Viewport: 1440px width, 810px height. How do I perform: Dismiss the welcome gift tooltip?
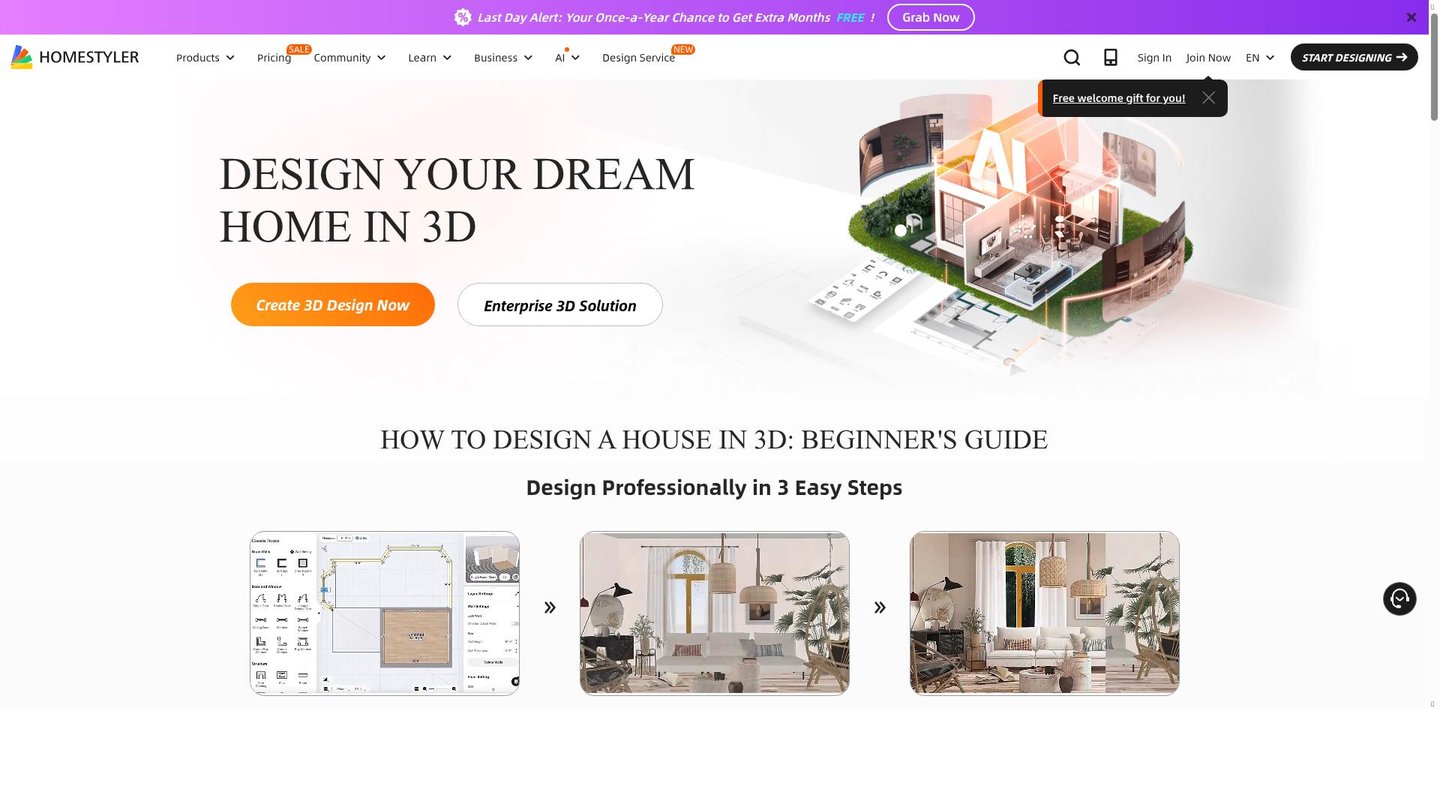coord(1208,97)
